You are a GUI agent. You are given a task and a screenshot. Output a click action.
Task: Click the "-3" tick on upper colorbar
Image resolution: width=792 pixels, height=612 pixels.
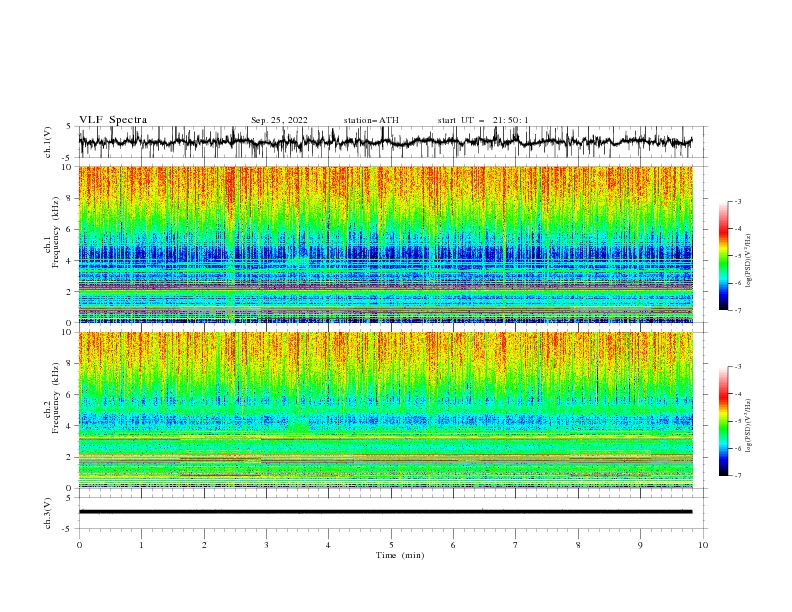coord(737,201)
